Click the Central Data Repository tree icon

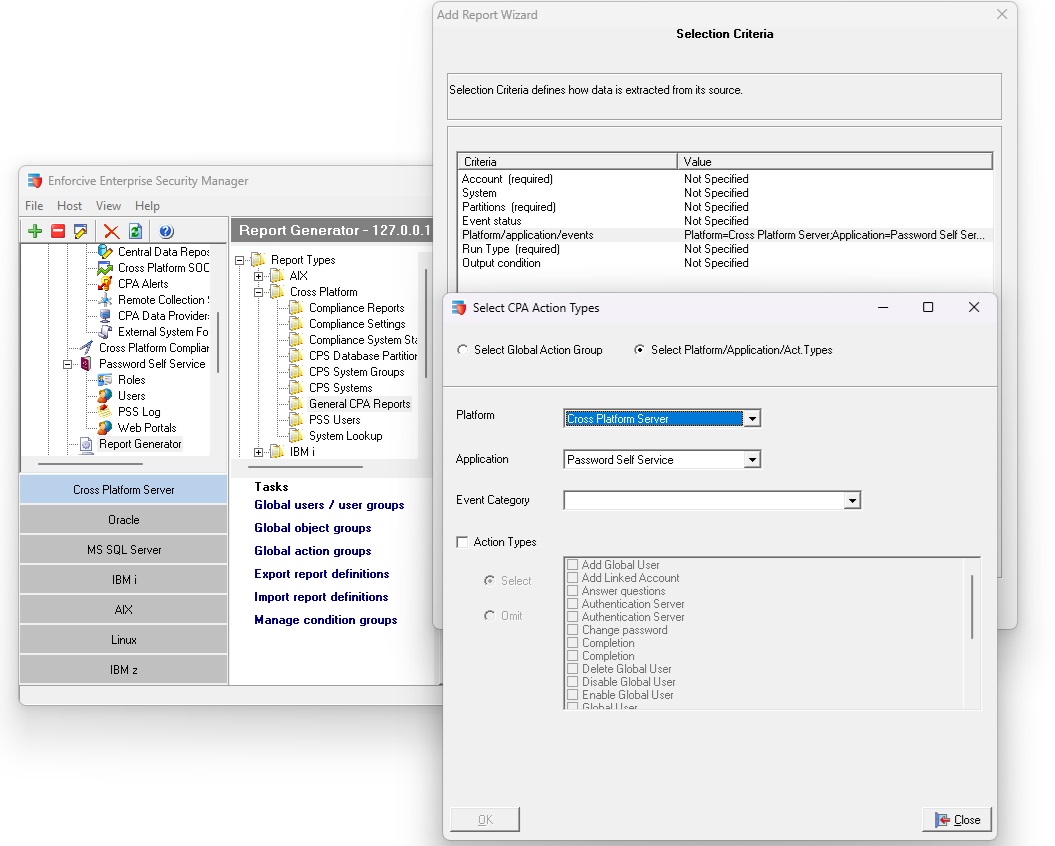click(105, 252)
